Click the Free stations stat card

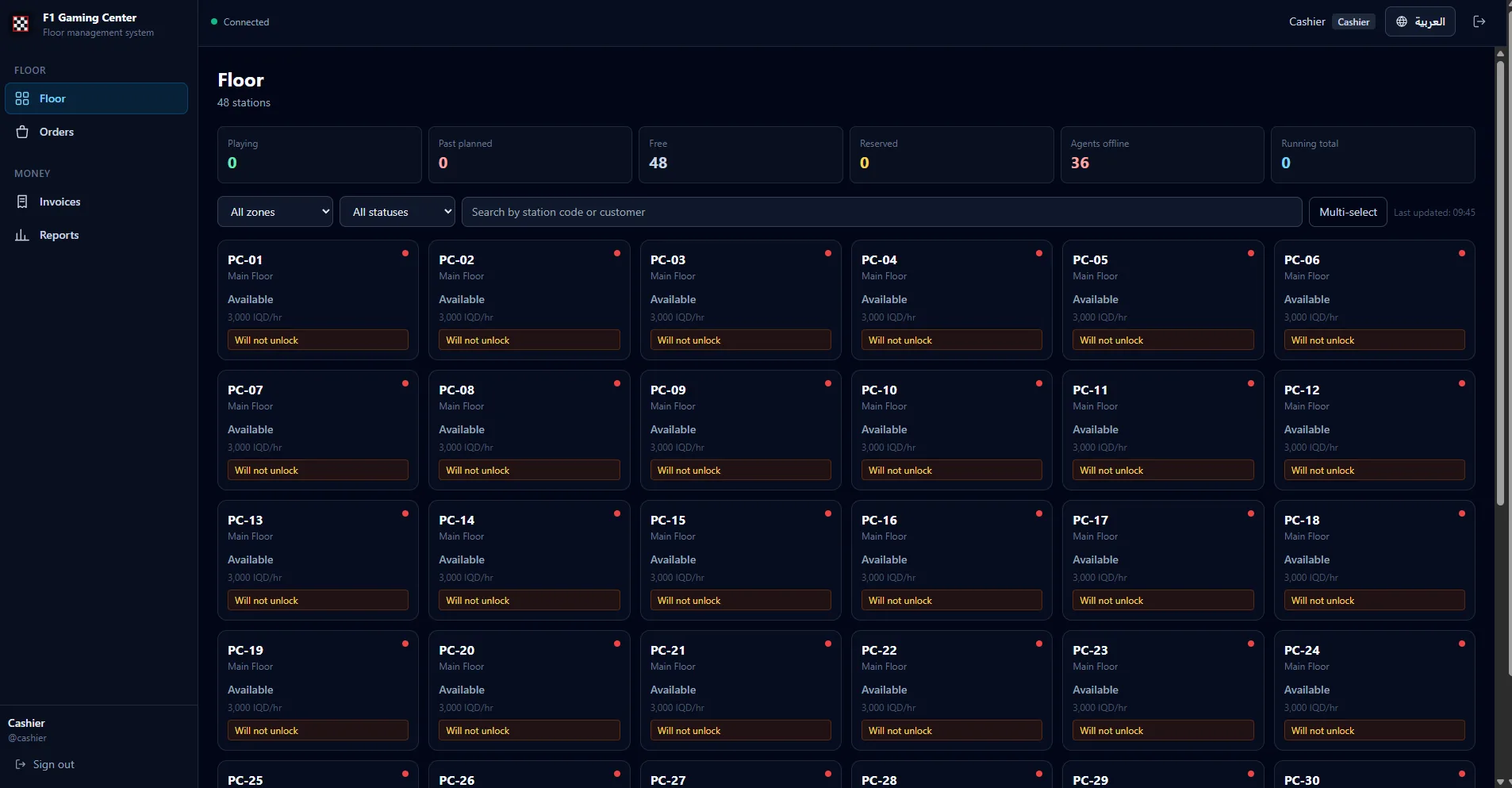pyautogui.click(x=741, y=155)
